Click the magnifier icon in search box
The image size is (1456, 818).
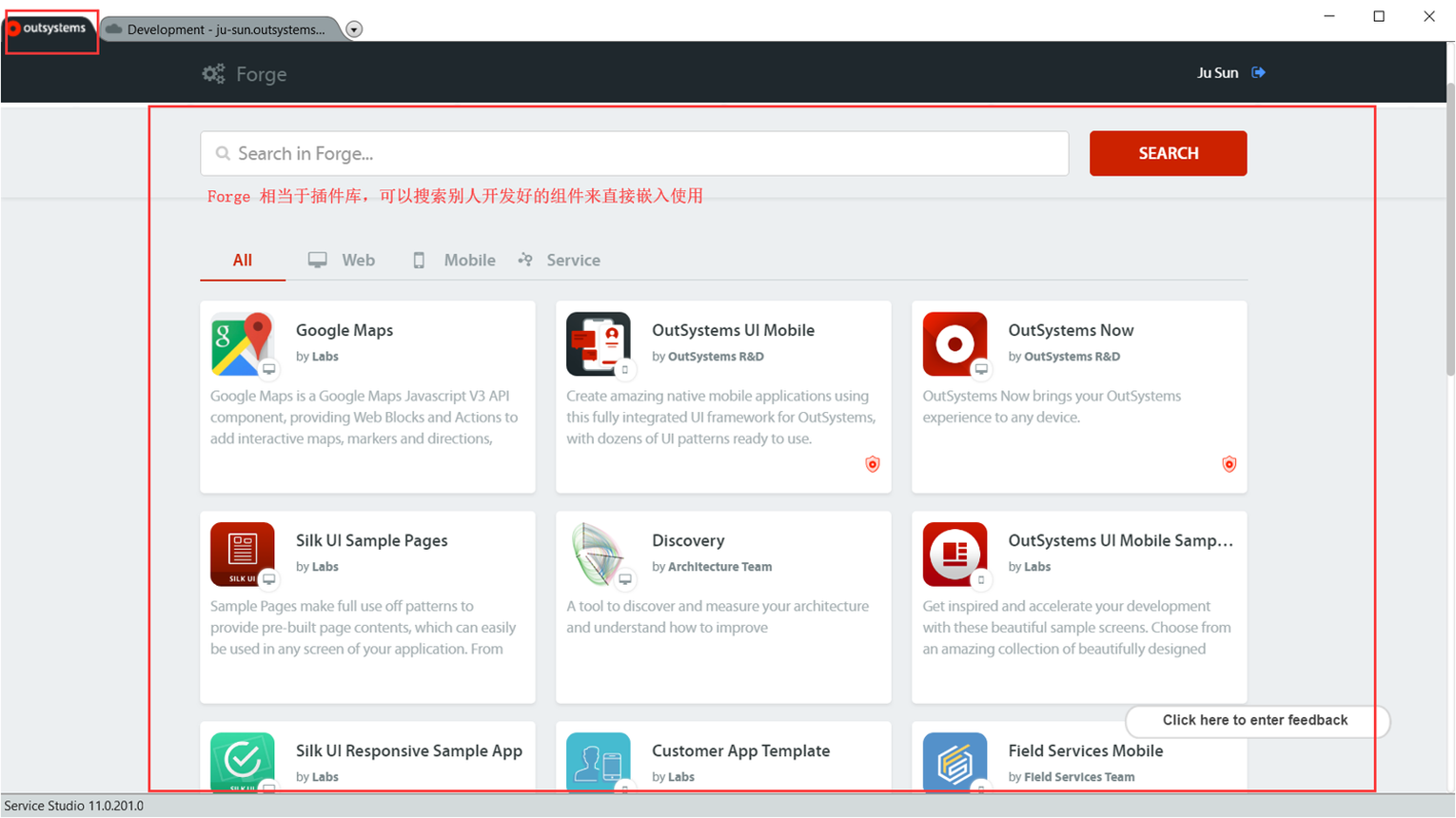(x=223, y=153)
